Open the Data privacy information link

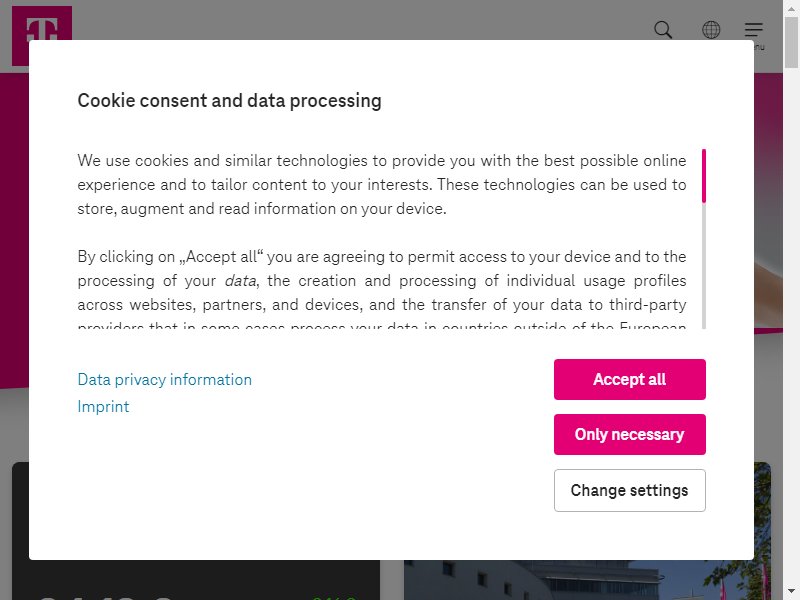coord(164,380)
